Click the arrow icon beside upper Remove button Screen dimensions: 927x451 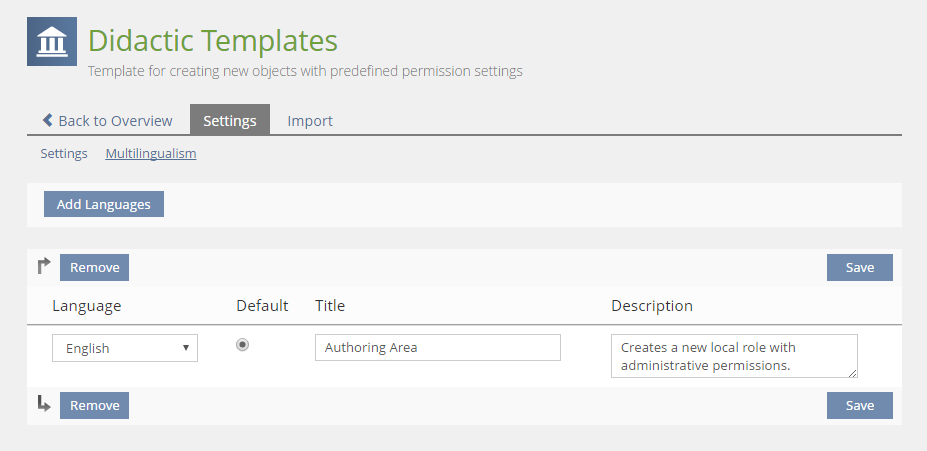click(43, 266)
